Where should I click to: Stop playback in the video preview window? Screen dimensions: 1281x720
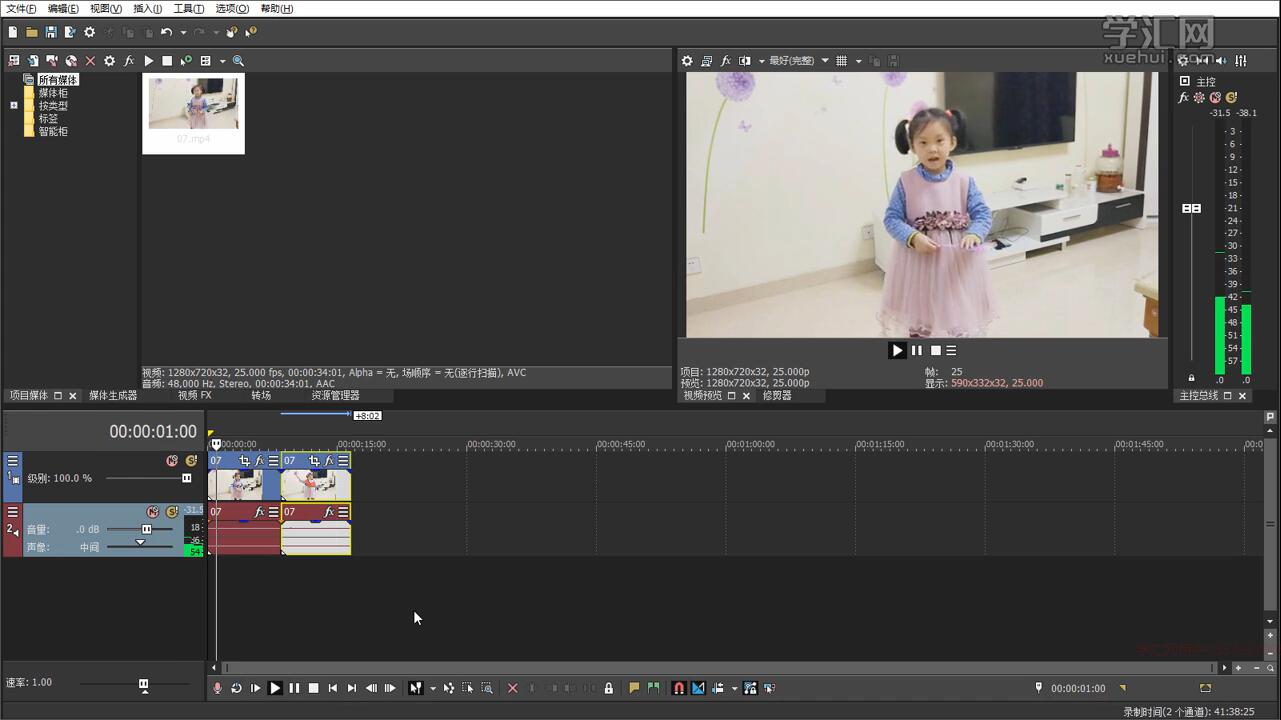[x=936, y=350]
